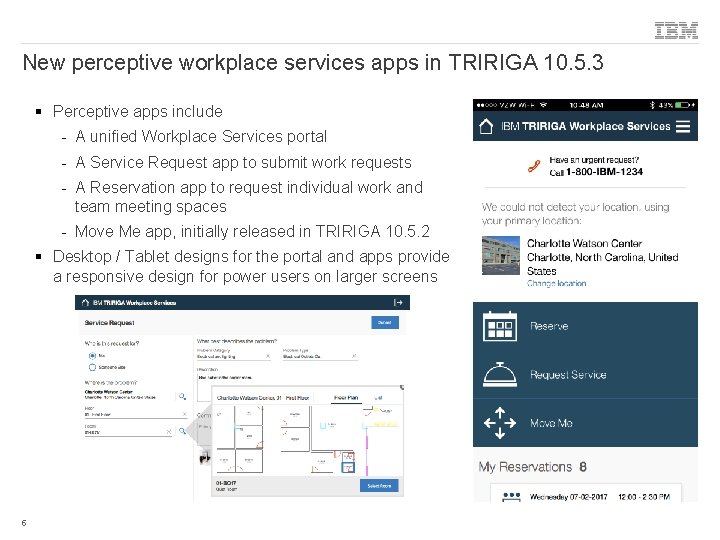Open the Reserve menu item
The width and height of the screenshot is (720, 540).
585,326
